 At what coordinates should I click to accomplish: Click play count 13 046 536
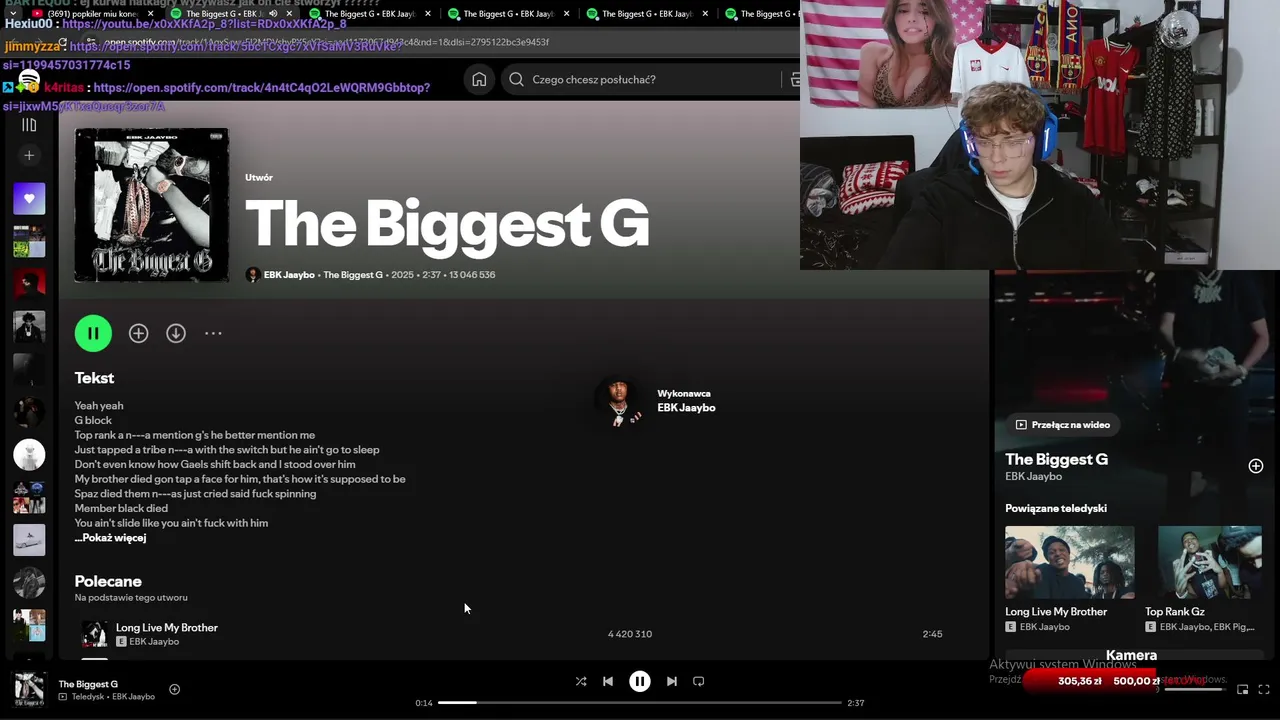click(472, 275)
